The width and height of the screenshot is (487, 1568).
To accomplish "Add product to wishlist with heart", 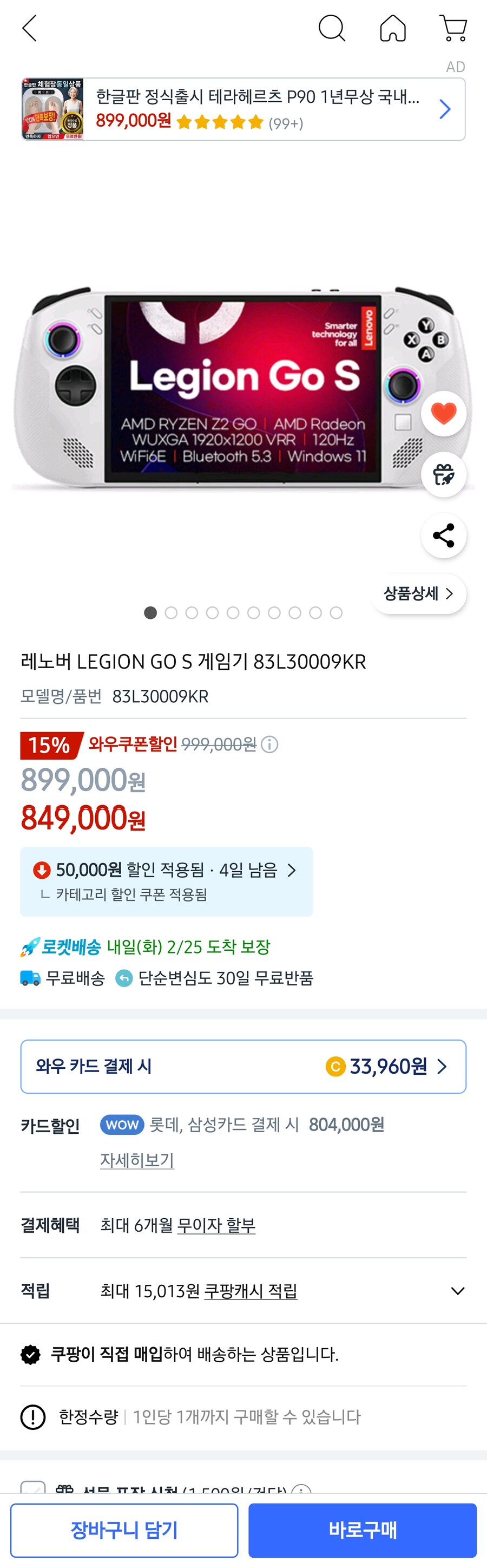I will click(443, 413).
